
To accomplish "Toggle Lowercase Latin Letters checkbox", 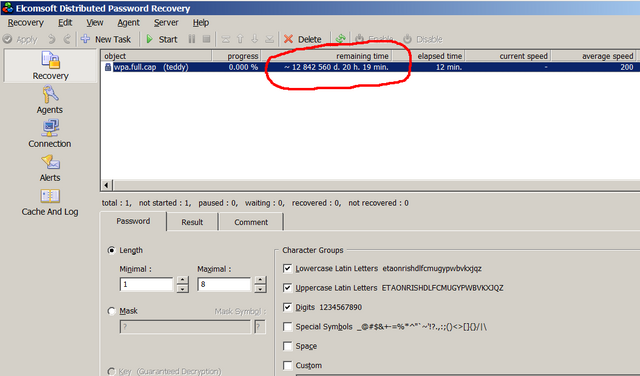I will coord(287,268).
